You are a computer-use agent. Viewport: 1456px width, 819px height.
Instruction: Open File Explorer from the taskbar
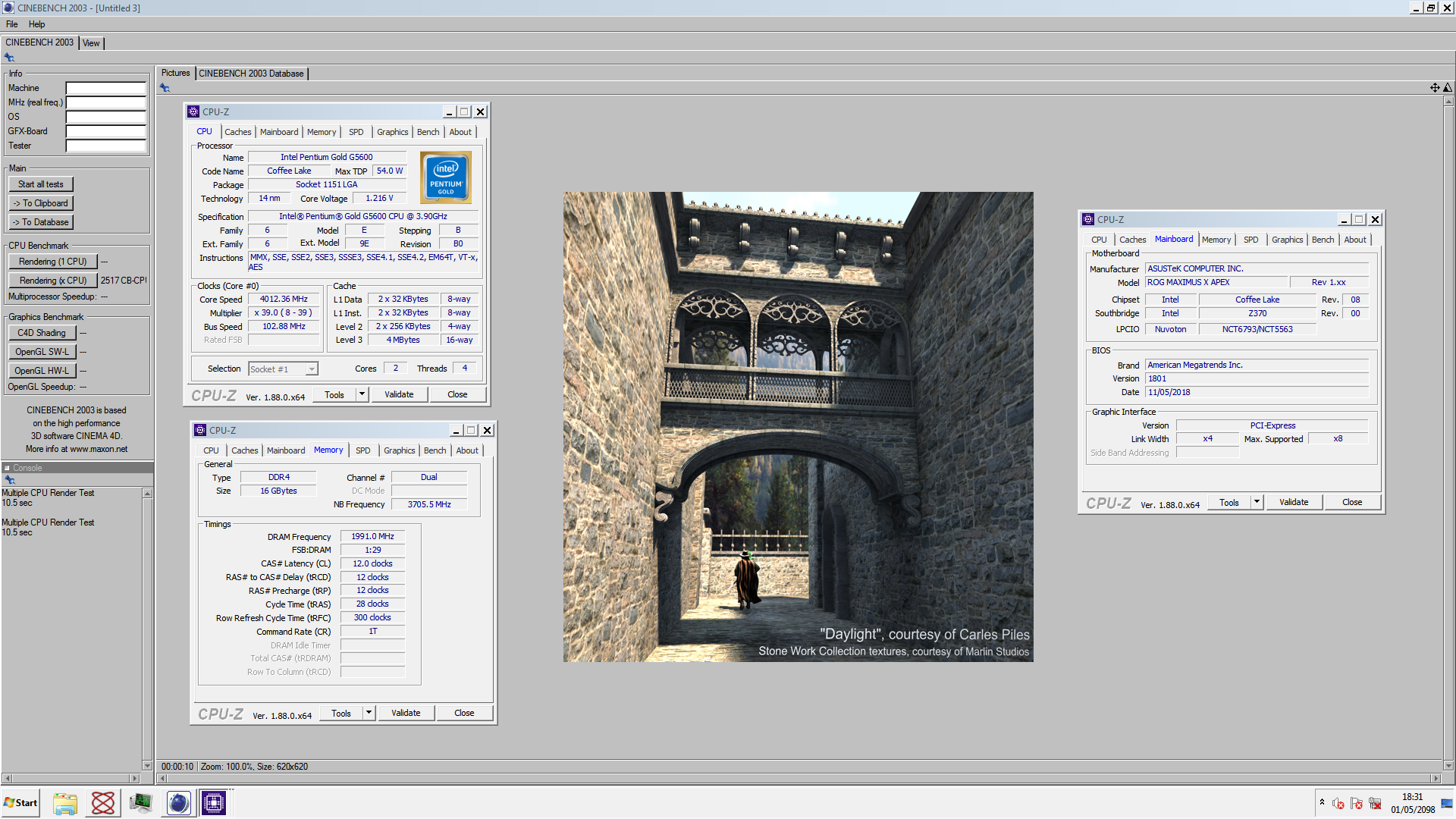(65, 803)
